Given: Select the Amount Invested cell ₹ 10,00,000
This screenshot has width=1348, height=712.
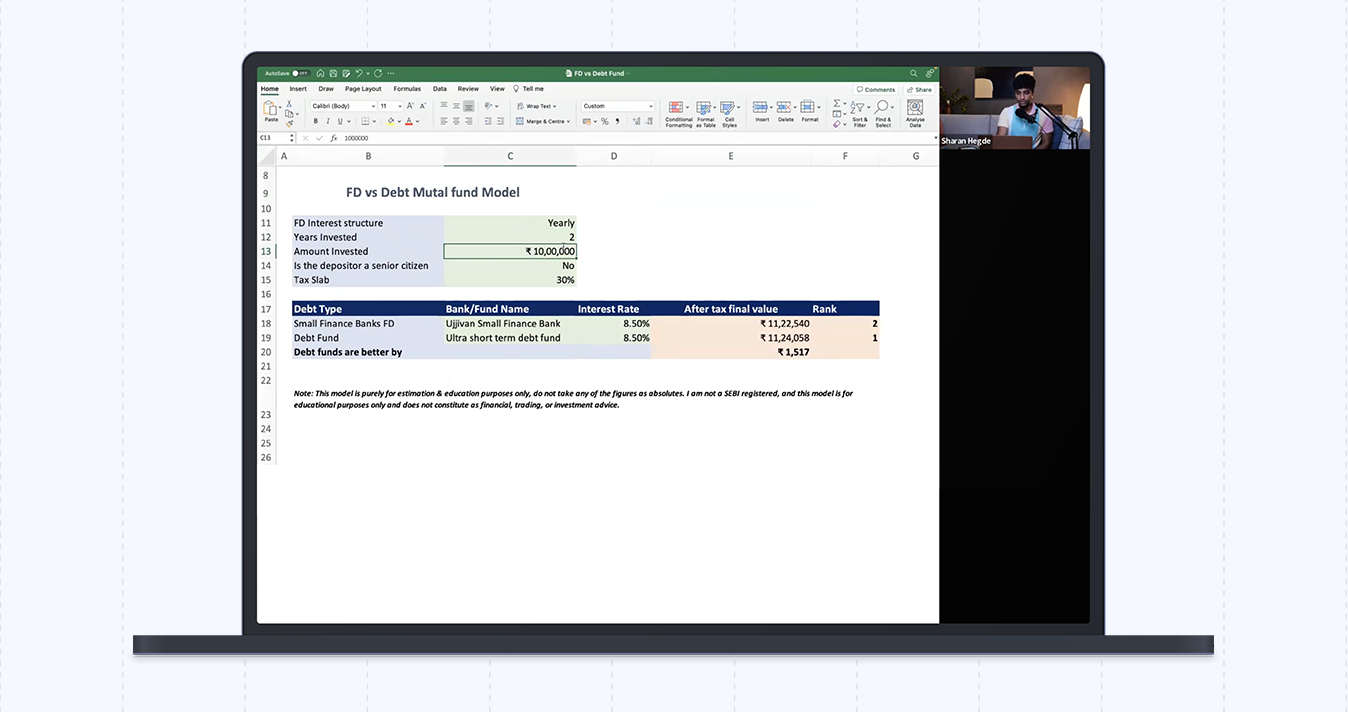Looking at the screenshot, I should click(x=510, y=252).
